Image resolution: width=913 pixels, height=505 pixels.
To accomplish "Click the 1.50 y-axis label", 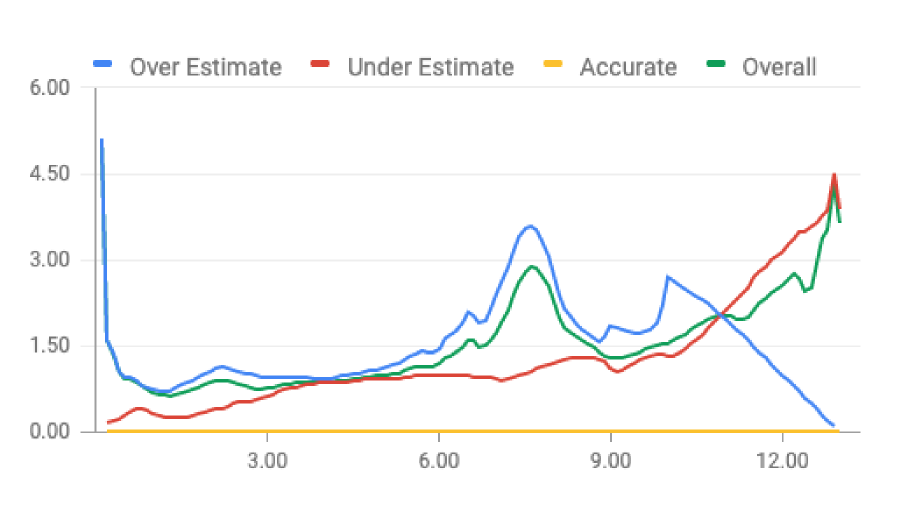I will click(x=46, y=346).
